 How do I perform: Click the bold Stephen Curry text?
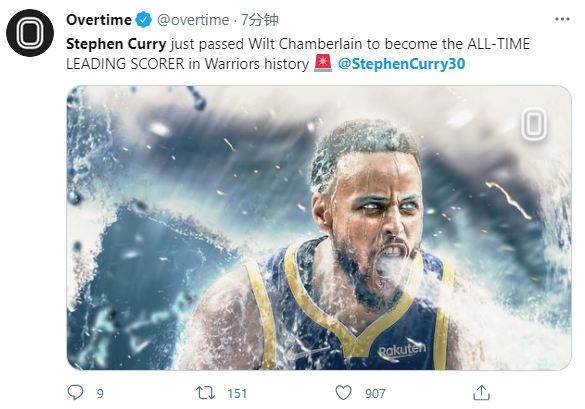click(116, 44)
